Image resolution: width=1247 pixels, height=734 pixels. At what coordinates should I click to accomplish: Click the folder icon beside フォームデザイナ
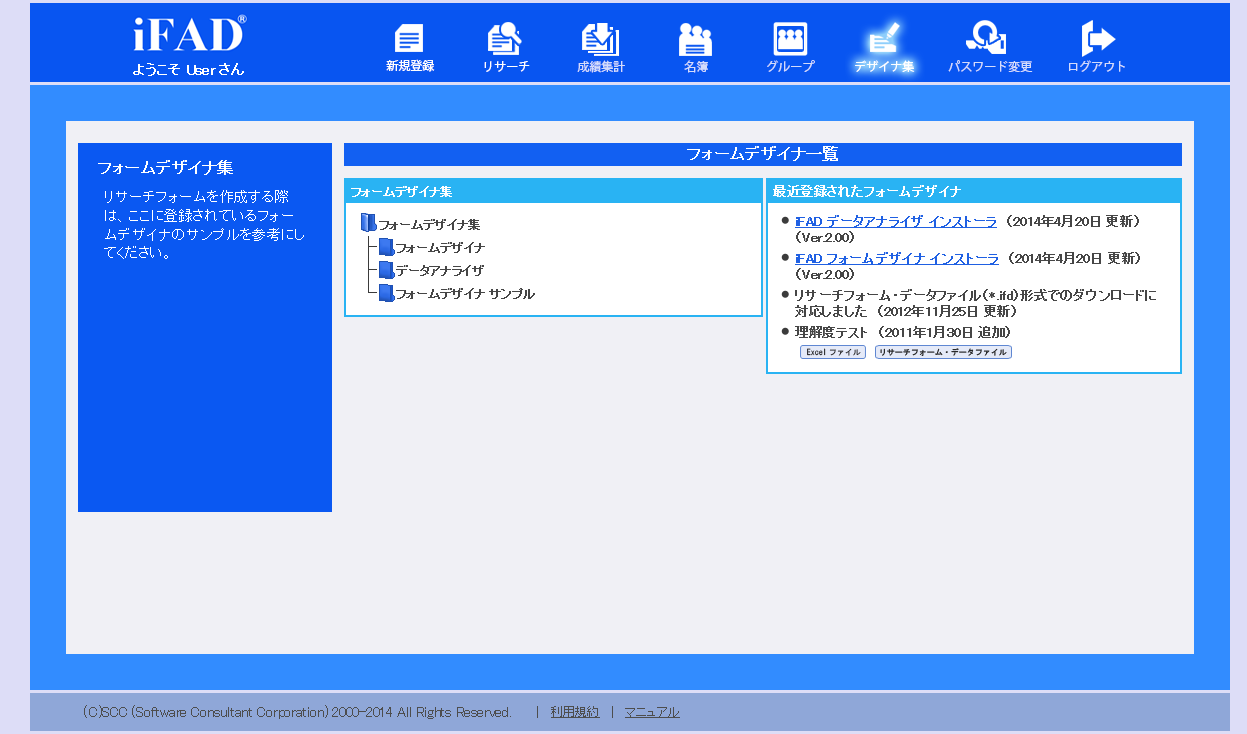tap(386, 247)
